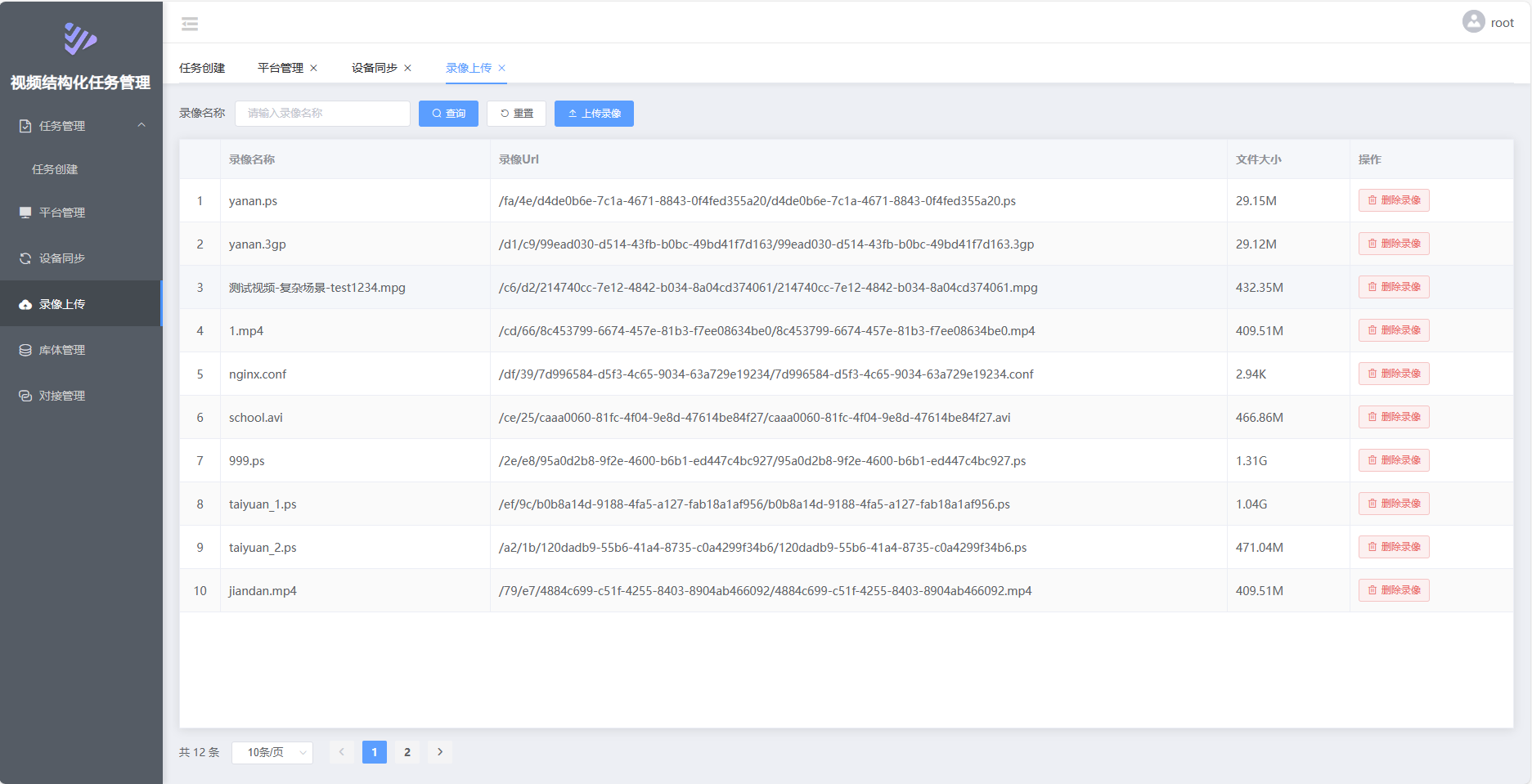The height and width of the screenshot is (784, 1532).
Task: Delete the 1.mp4 recording
Action: [x=1394, y=330]
